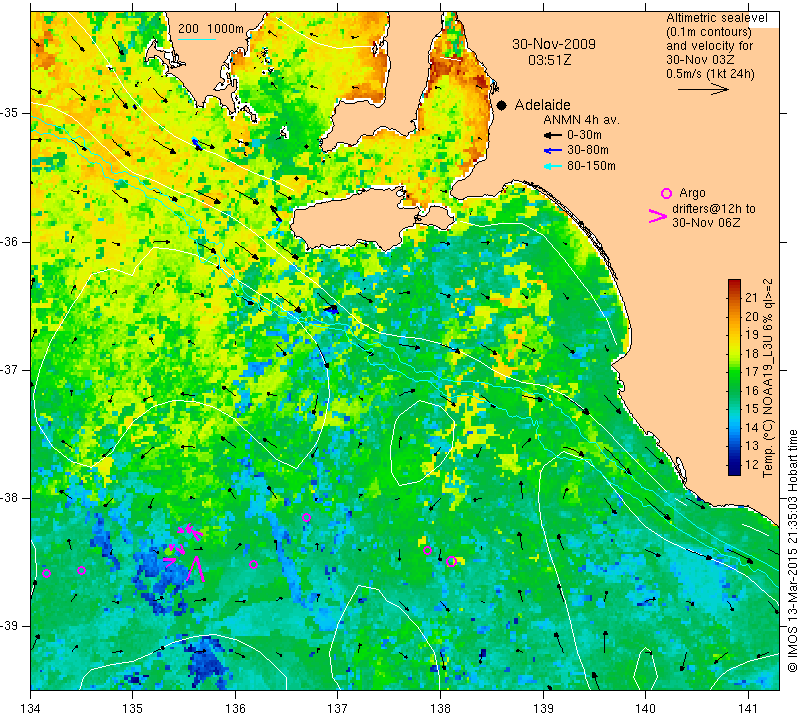The height and width of the screenshot is (720, 800).
Task: Click the colorbar value 15
Action: pos(752,409)
